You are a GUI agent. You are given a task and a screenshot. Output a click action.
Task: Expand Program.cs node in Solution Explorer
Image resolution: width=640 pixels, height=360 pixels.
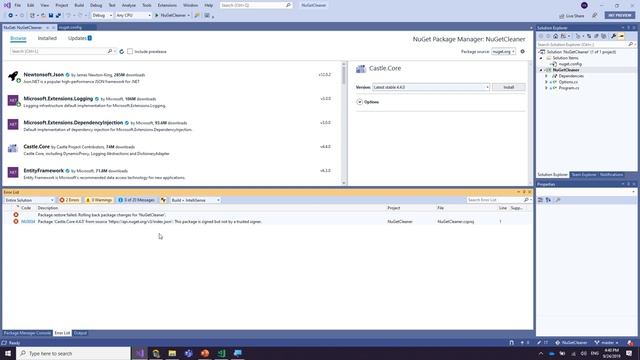point(546,88)
